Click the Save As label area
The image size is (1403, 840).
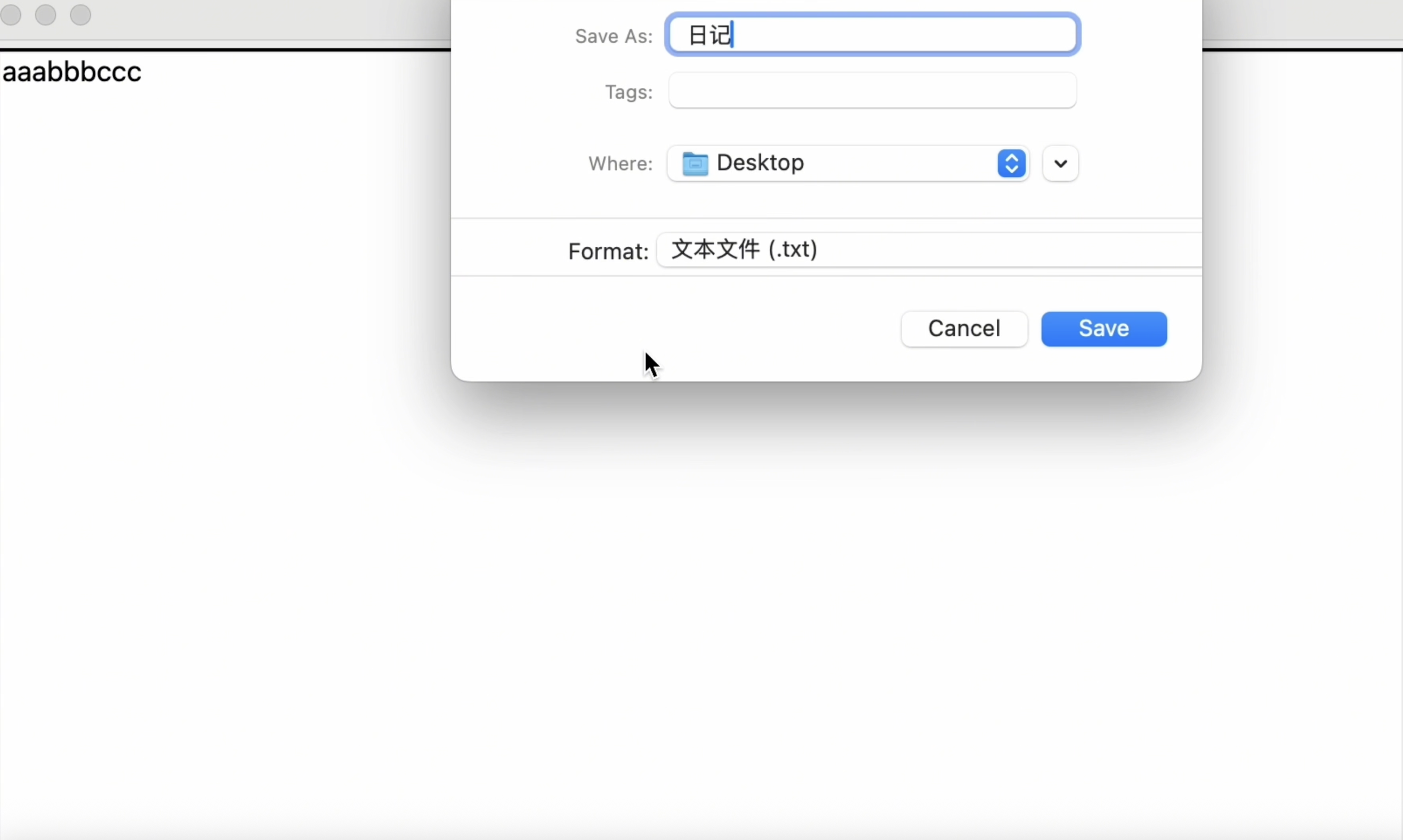coord(614,36)
